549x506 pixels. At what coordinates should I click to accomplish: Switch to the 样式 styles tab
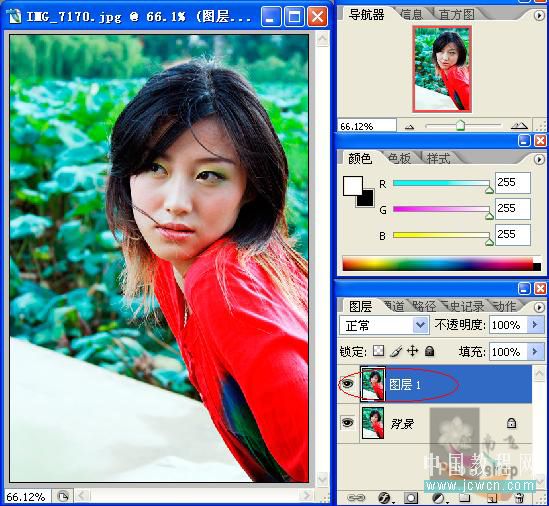[x=438, y=159]
